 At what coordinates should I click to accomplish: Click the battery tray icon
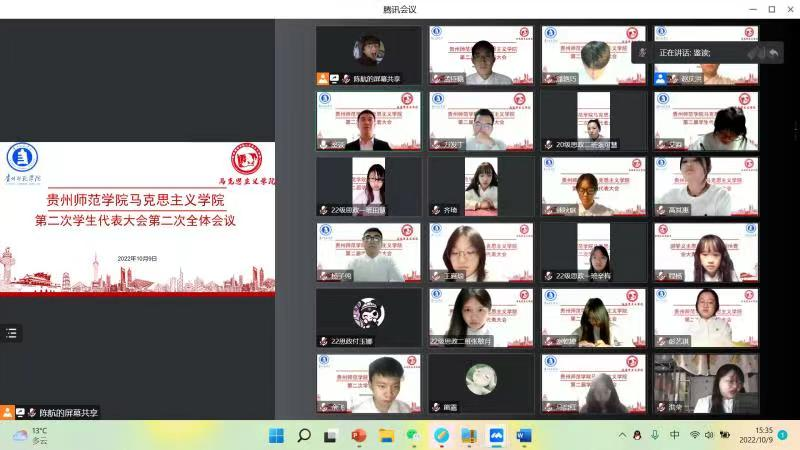pos(724,435)
